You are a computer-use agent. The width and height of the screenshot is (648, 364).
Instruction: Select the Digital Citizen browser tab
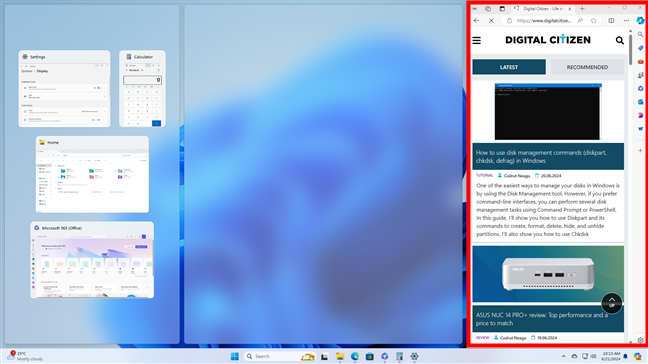click(x=543, y=9)
